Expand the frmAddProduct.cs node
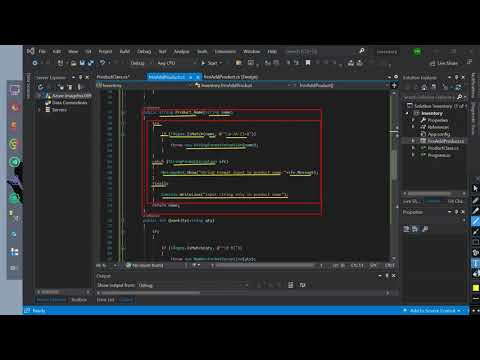This screenshot has width=480, height=360. [414, 141]
